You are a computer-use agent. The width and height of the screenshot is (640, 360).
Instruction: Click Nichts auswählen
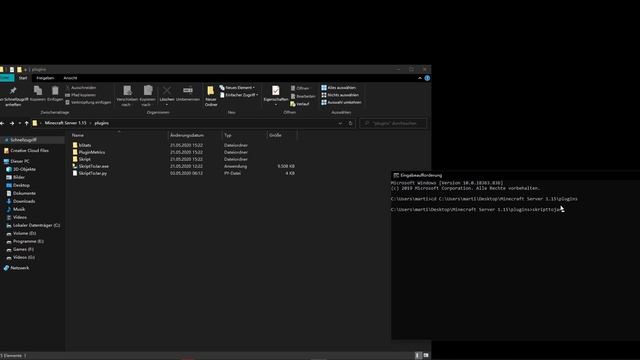click(x=340, y=95)
